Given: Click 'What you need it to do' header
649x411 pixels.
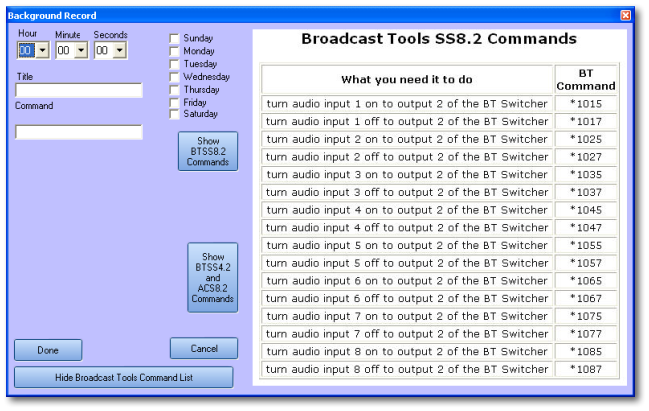Looking at the screenshot, I should [407, 79].
